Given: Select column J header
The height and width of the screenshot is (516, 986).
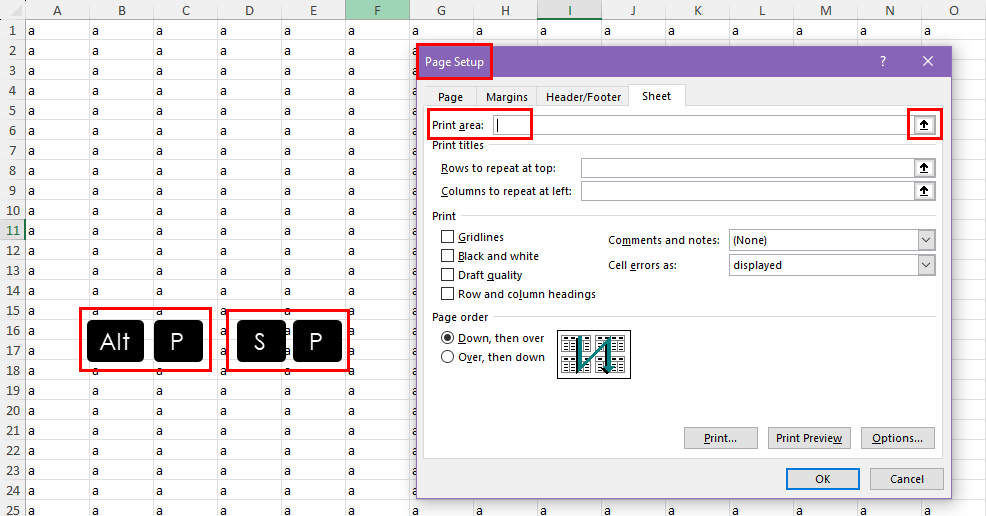Looking at the screenshot, I should tap(633, 10).
